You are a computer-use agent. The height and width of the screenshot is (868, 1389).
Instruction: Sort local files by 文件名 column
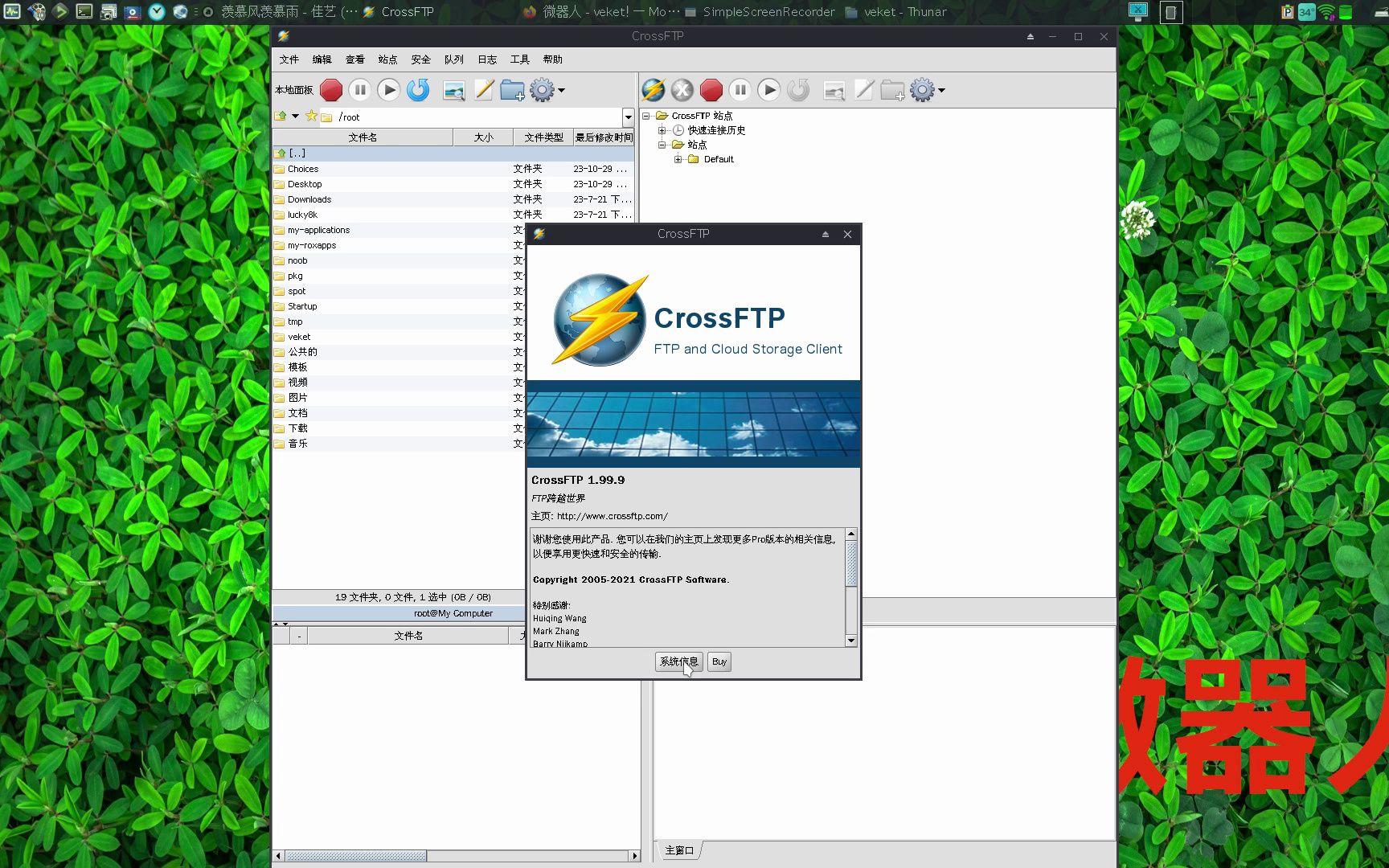pyautogui.click(x=363, y=137)
